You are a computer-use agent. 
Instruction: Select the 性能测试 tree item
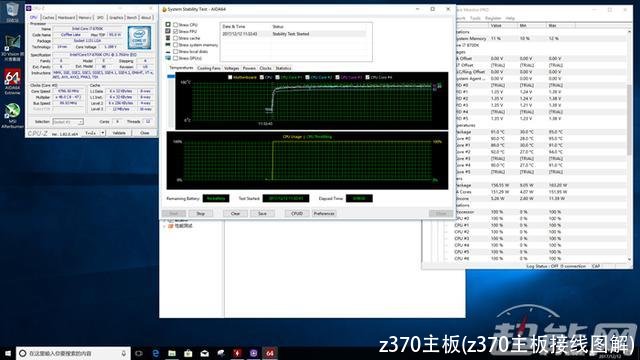183,226
